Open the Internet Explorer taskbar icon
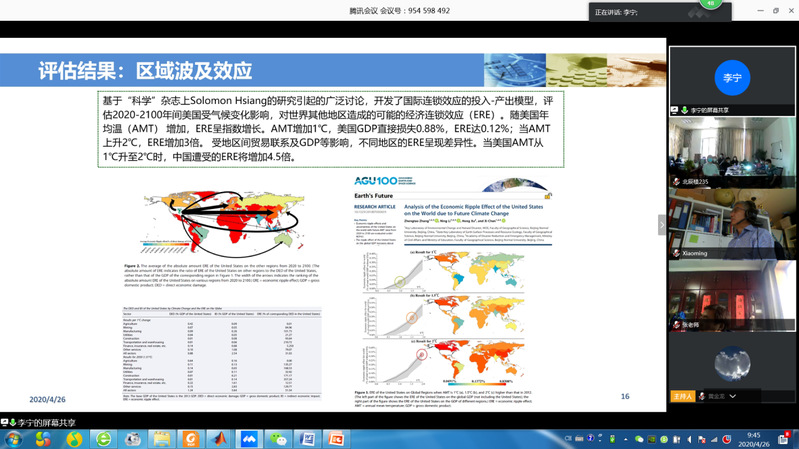Screen dimensions: 799x449 point(103,439)
